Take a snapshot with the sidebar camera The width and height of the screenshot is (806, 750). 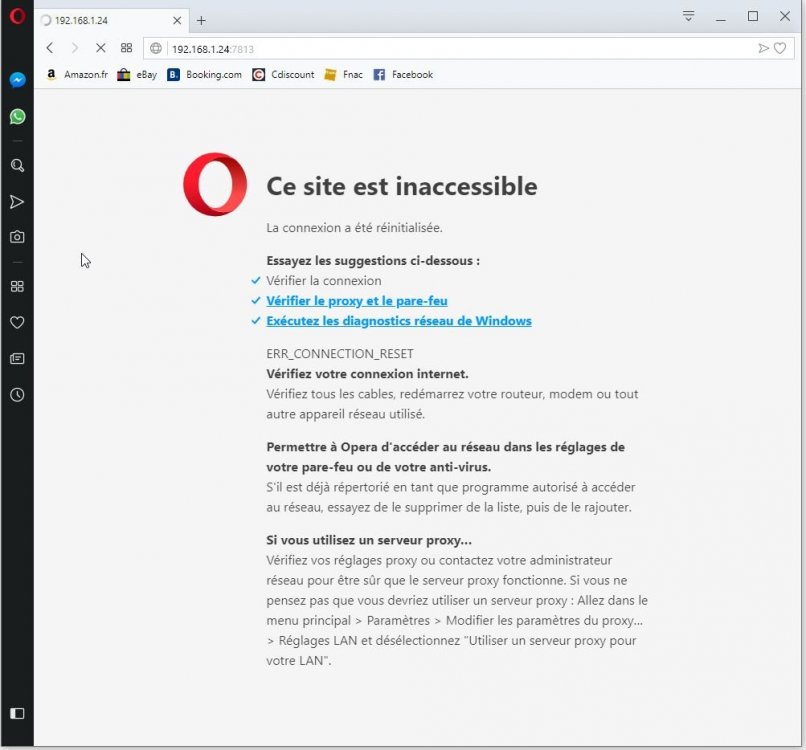tap(17, 237)
